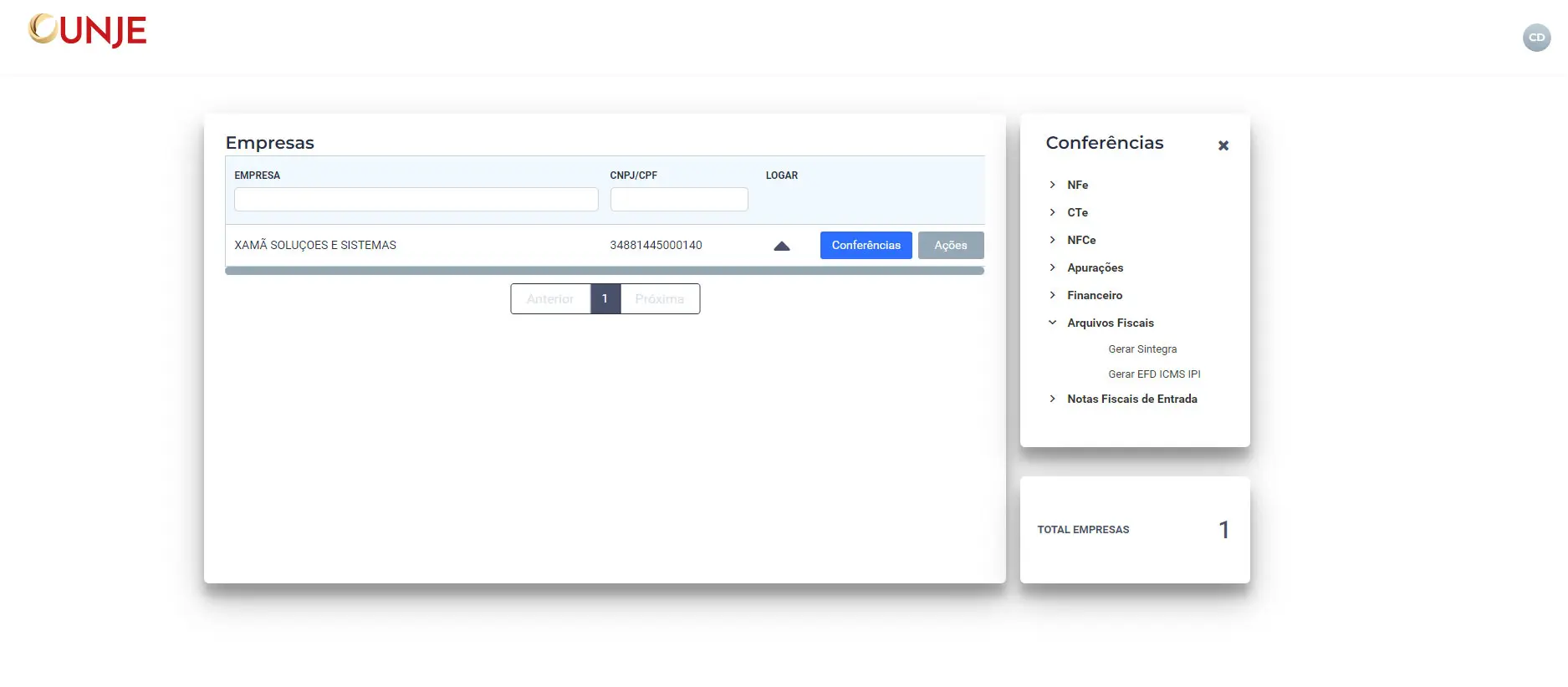The width and height of the screenshot is (1568, 687).
Task: Select the XAMÃ SOLUÇOES E SISTEMAS row name
Action: 315,245
